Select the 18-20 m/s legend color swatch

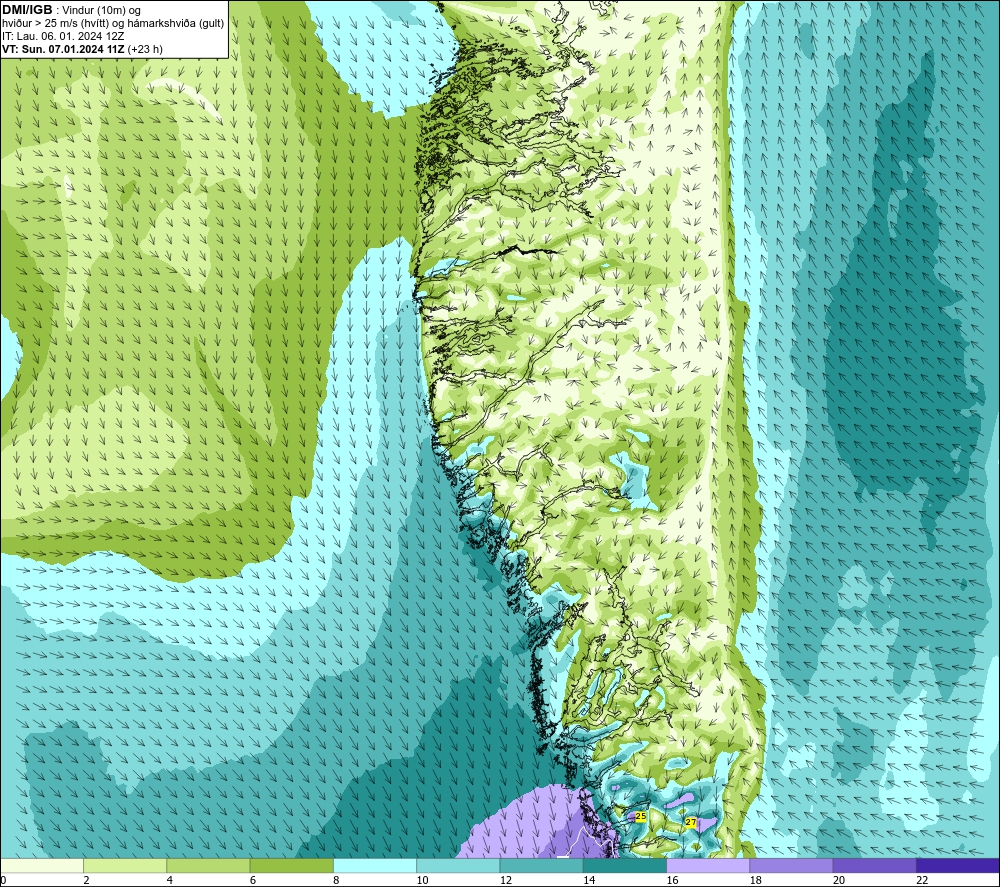click(791, 865)
